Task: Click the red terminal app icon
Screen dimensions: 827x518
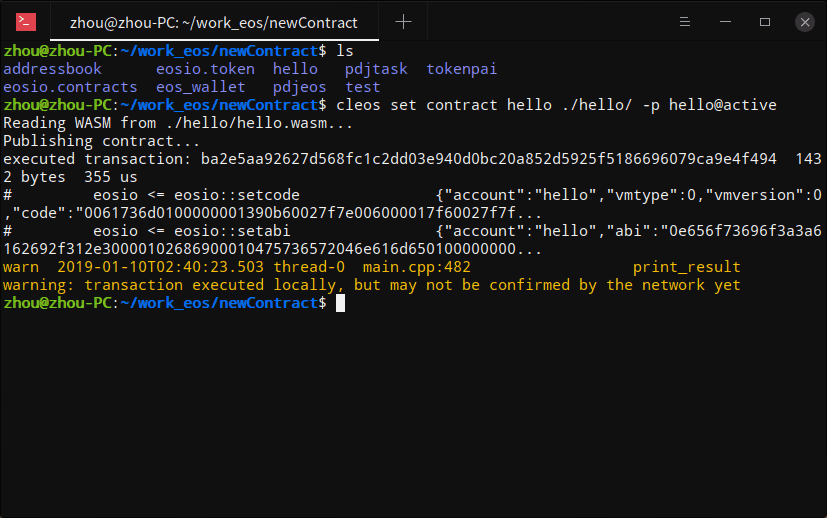Action: point(26,22)
